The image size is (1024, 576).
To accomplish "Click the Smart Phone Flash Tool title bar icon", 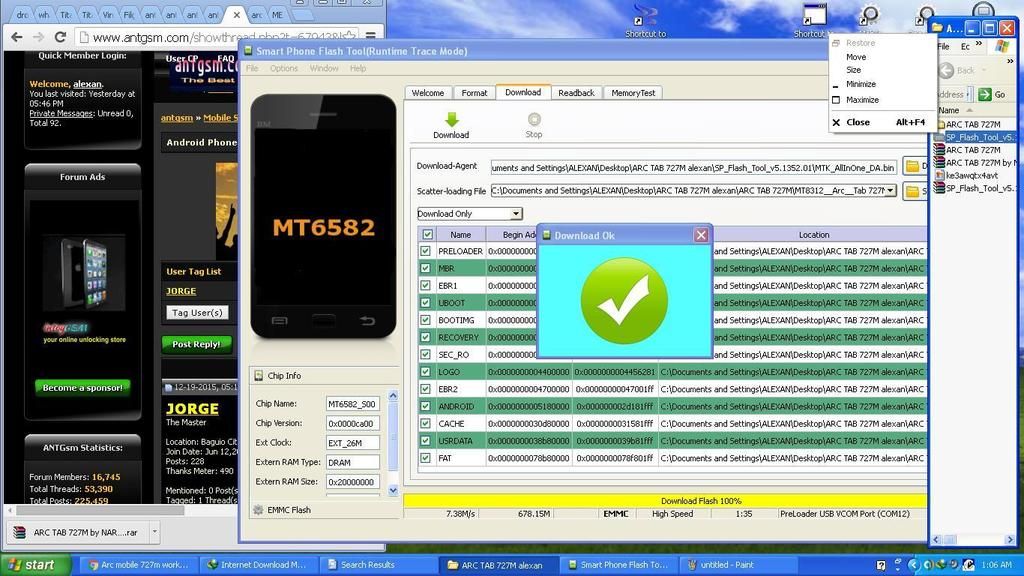I will point(248,51).
